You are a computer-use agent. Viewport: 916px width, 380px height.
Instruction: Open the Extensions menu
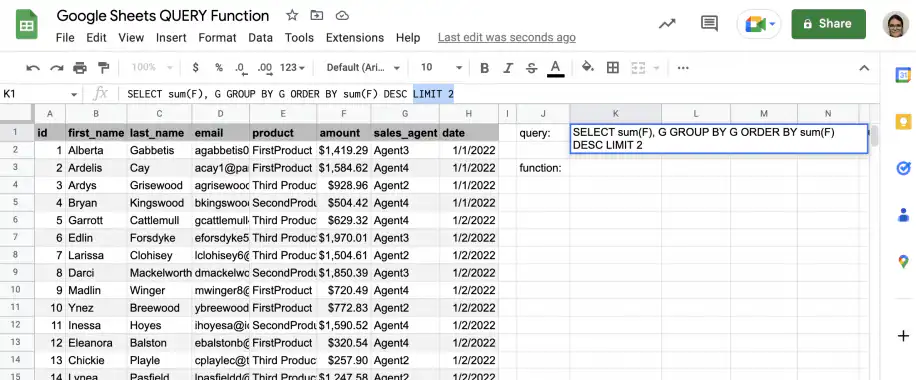(x=355, y=37)
